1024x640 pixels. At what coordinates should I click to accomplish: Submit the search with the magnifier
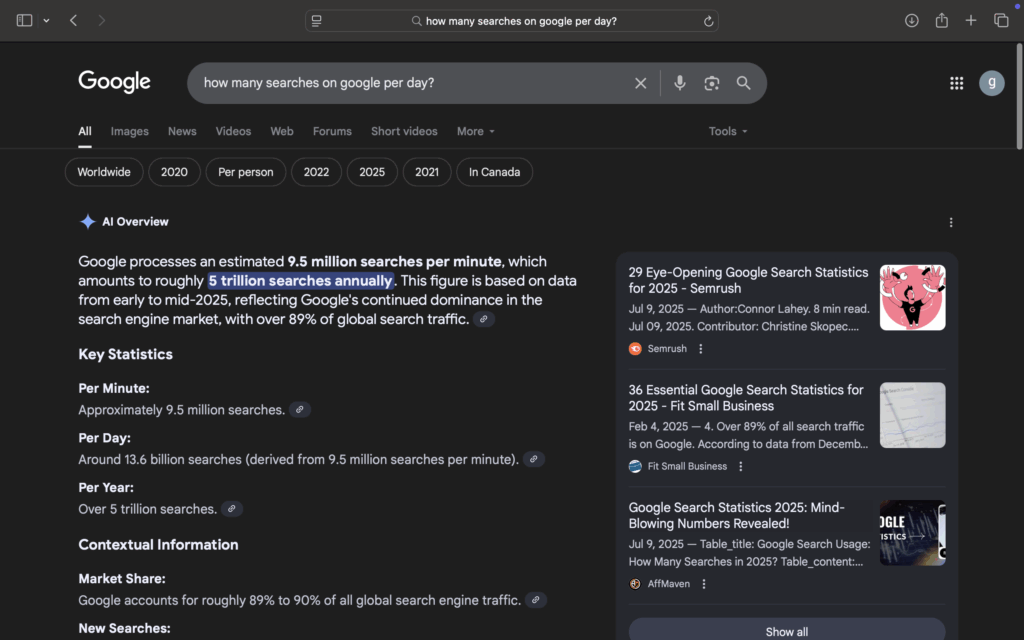pos(743,83)
